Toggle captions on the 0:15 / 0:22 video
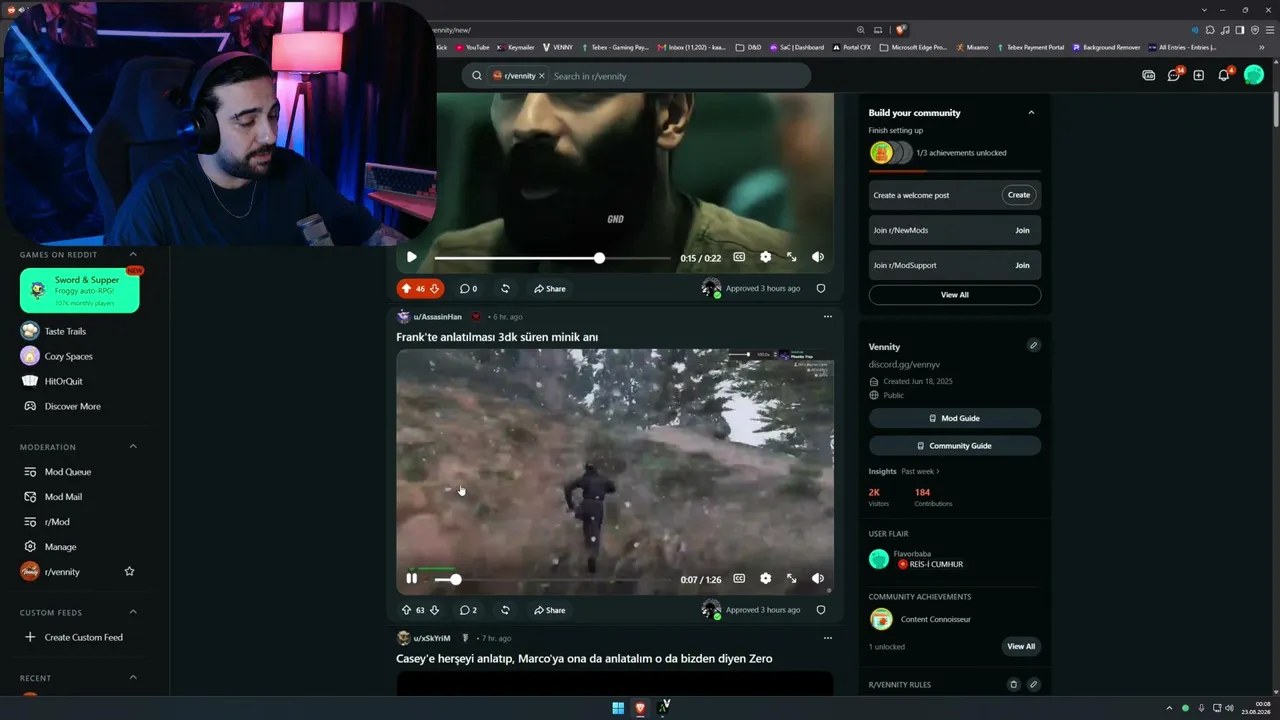 tap(739, 257)
